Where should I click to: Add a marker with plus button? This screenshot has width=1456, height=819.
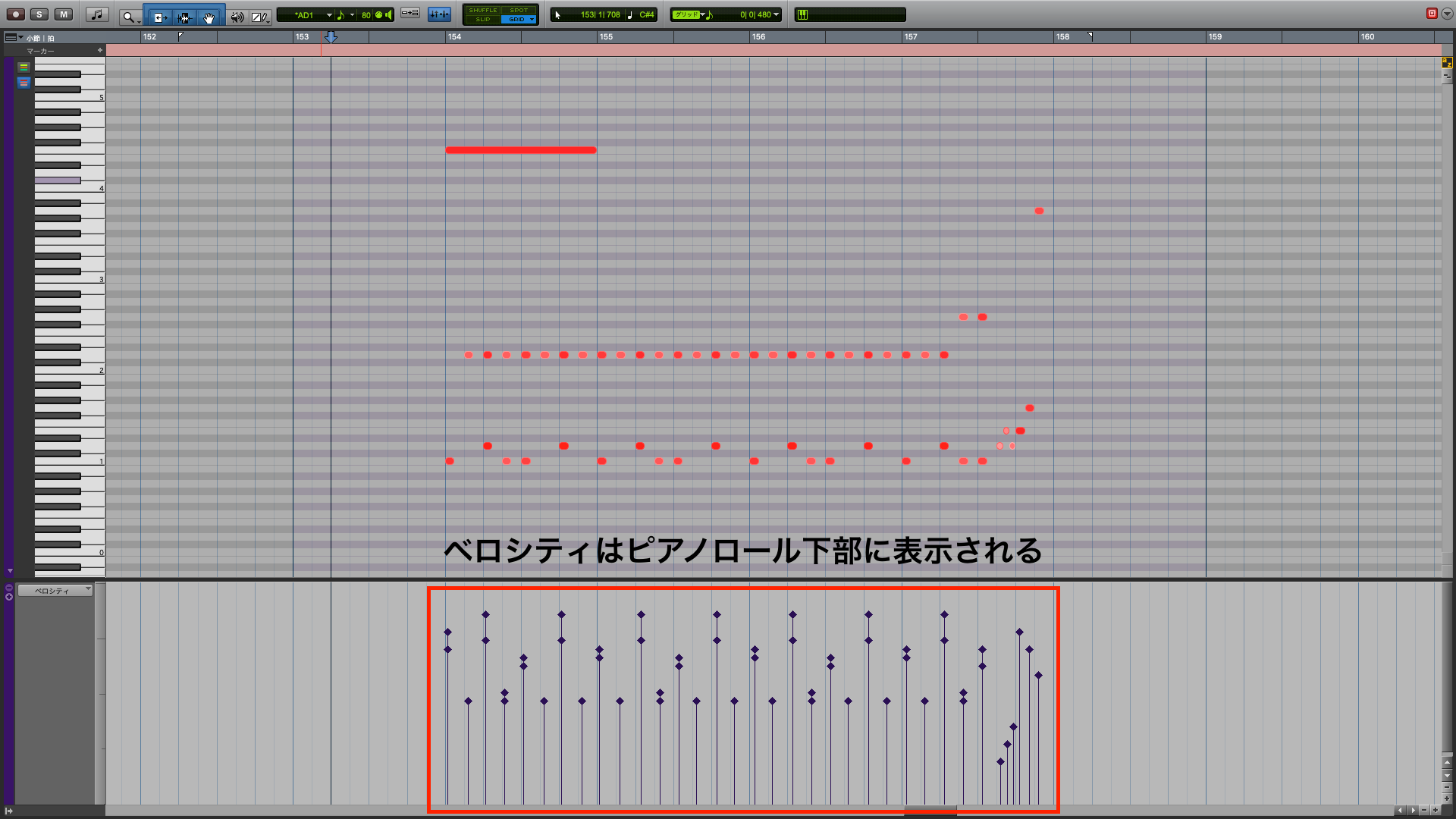99,51
